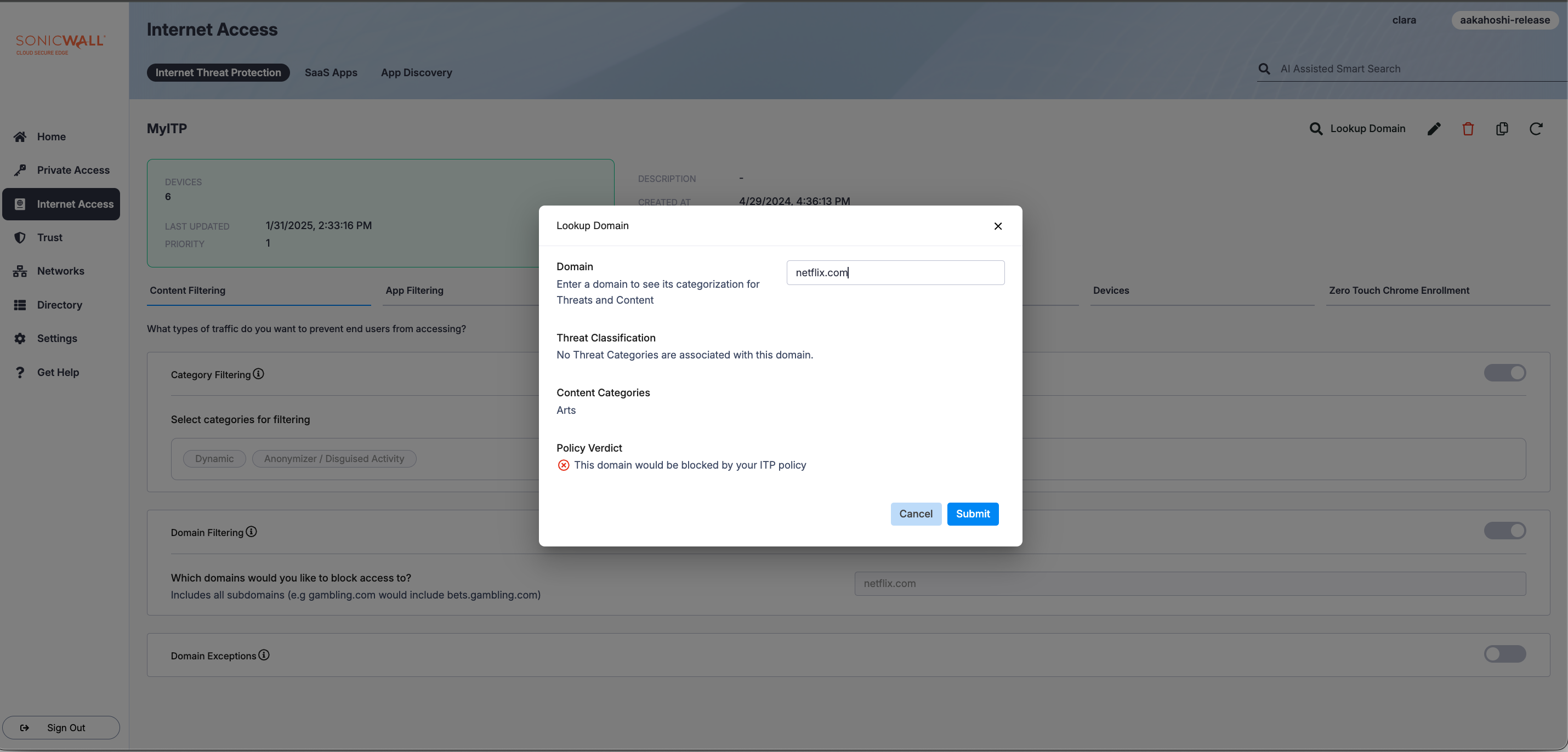
Task: Click the Category Filtering info icon
Action: click(x=259, y=374)
